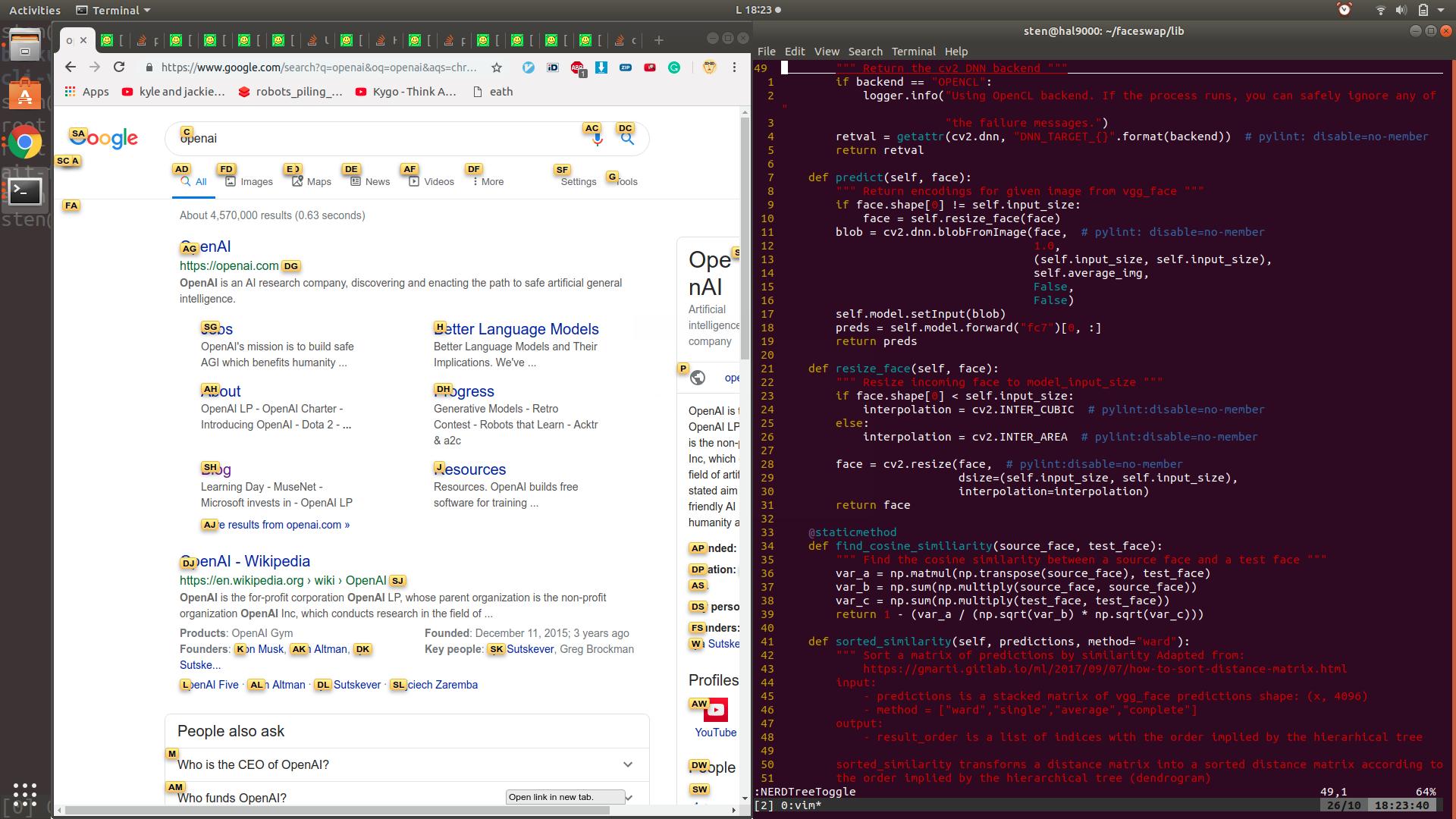Click the Google logo

click(104, 138)
